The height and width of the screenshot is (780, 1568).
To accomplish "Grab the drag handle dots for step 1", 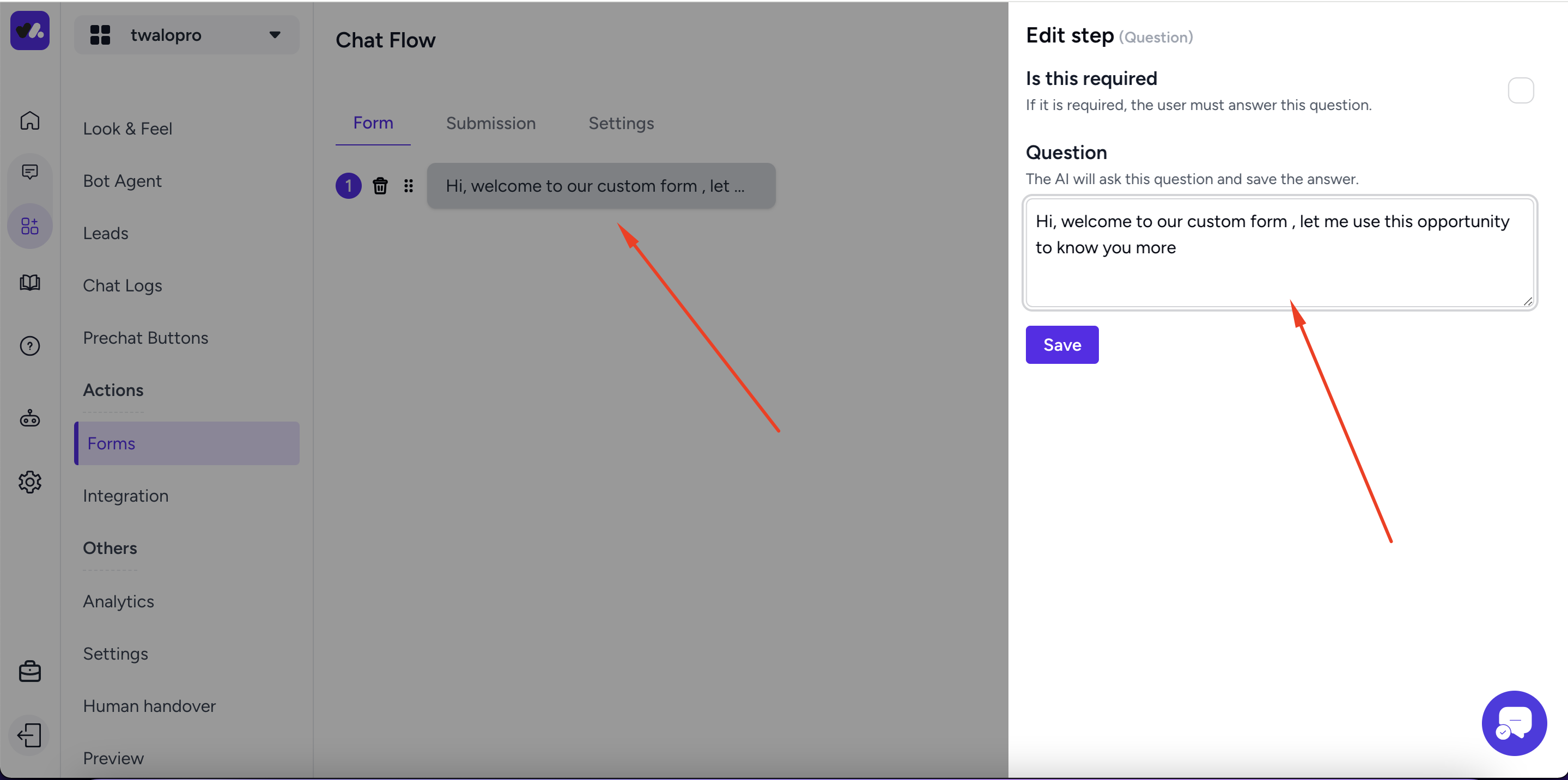I will (409, 186).
